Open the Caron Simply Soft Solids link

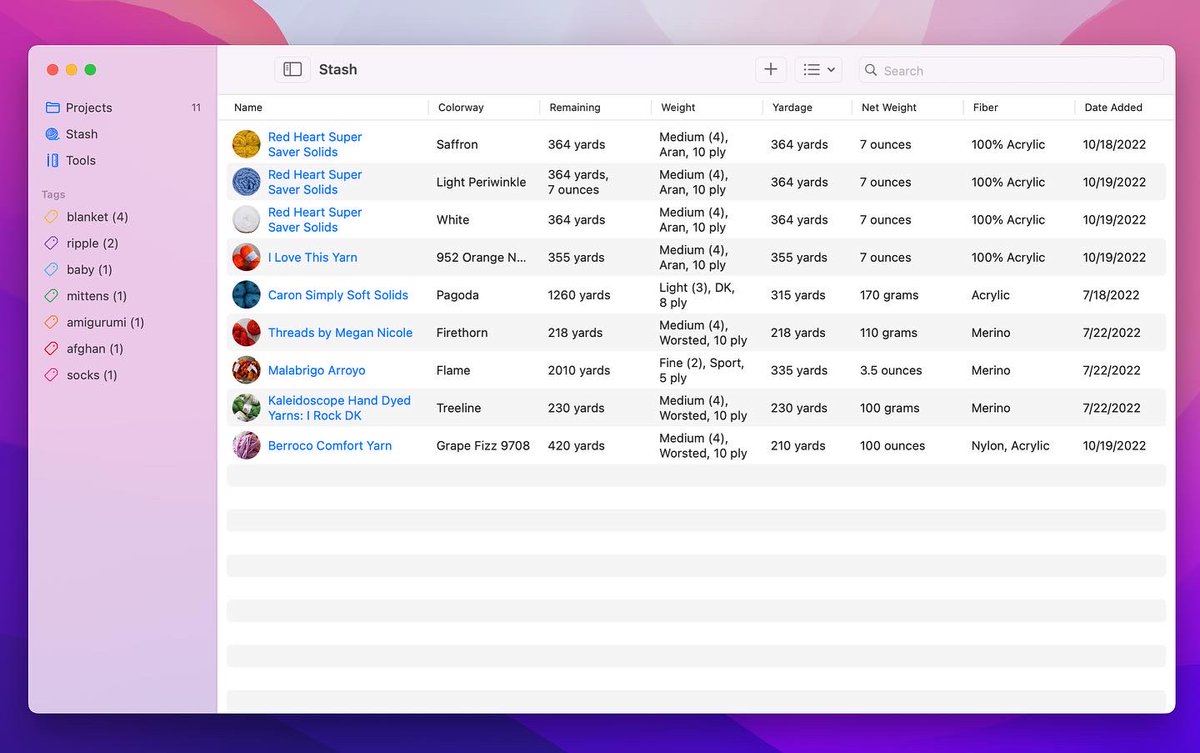338,295
